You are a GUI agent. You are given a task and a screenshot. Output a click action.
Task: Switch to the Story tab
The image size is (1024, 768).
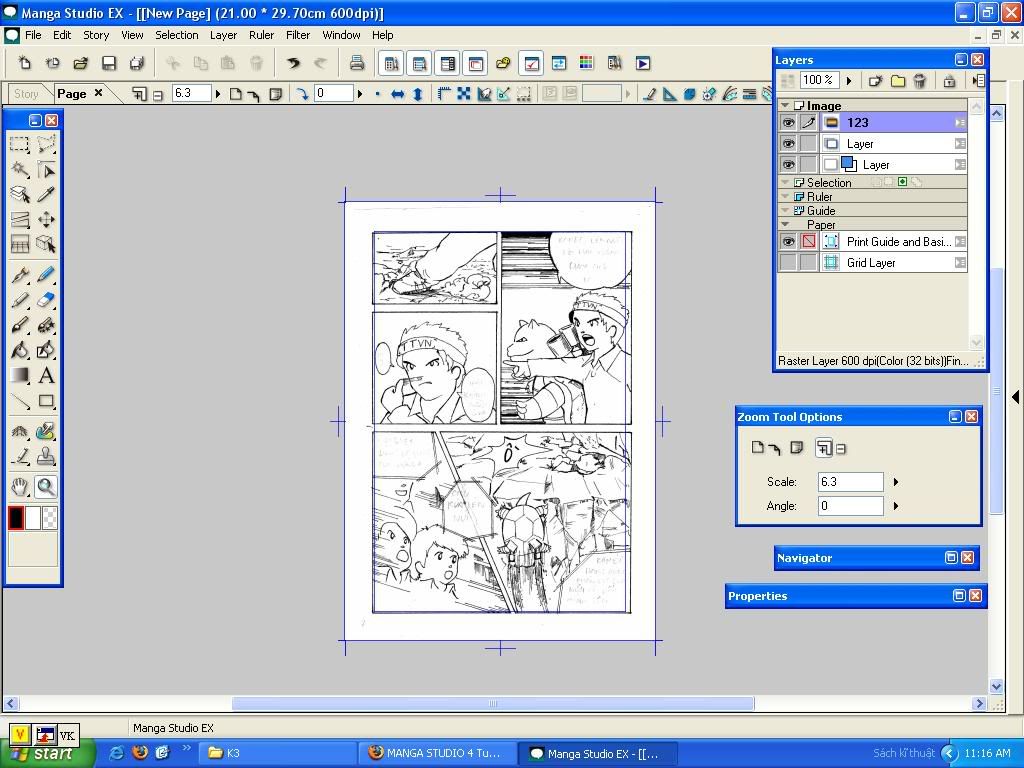click(26, 93)
